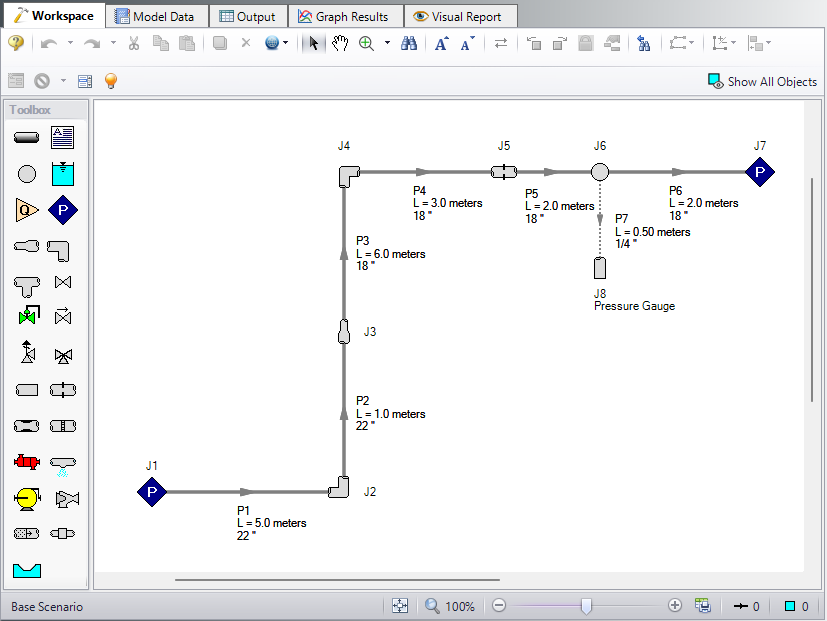
Task: Select the Assigned Flow junction tool
Action: (x=27, y=210)
